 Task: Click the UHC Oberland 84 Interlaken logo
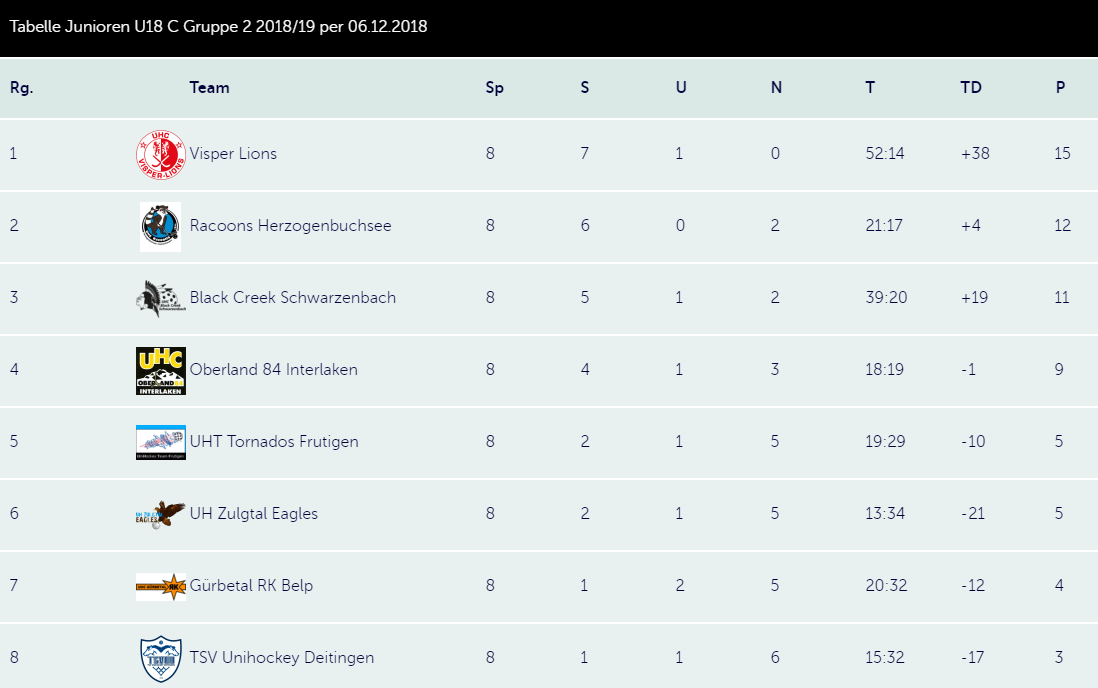(161, 370)
